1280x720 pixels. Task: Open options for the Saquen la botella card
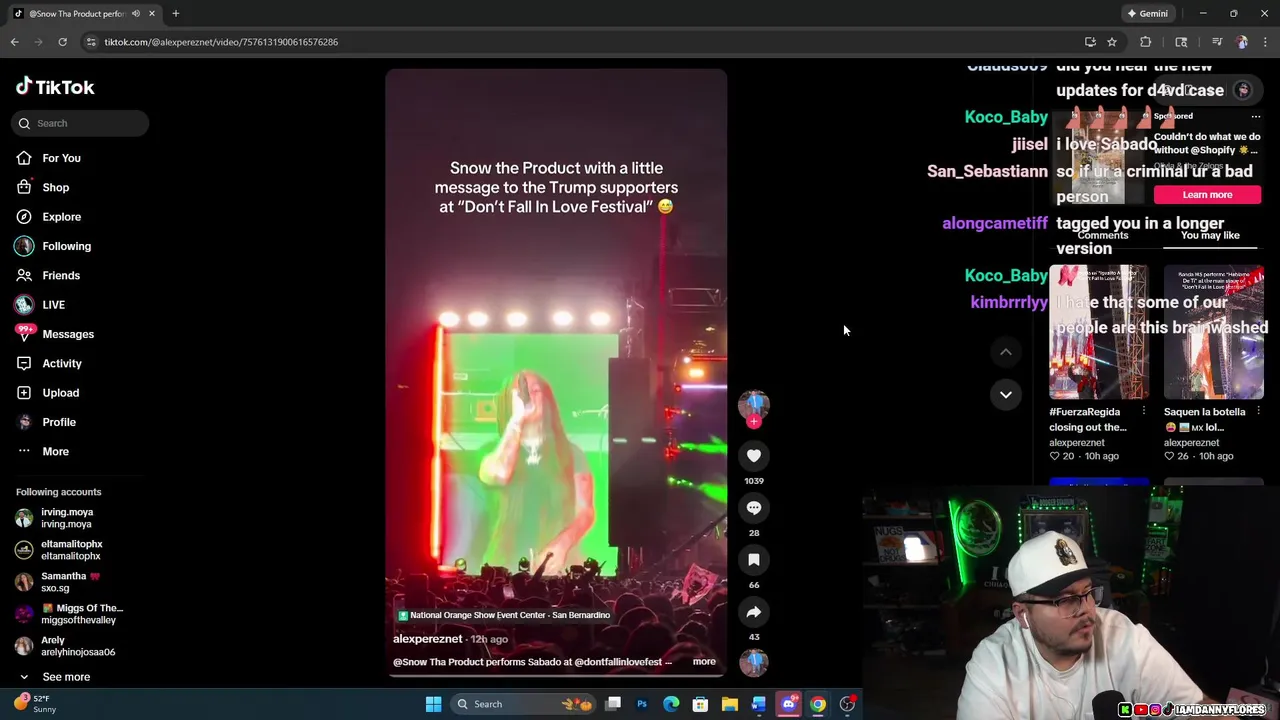1258,411
